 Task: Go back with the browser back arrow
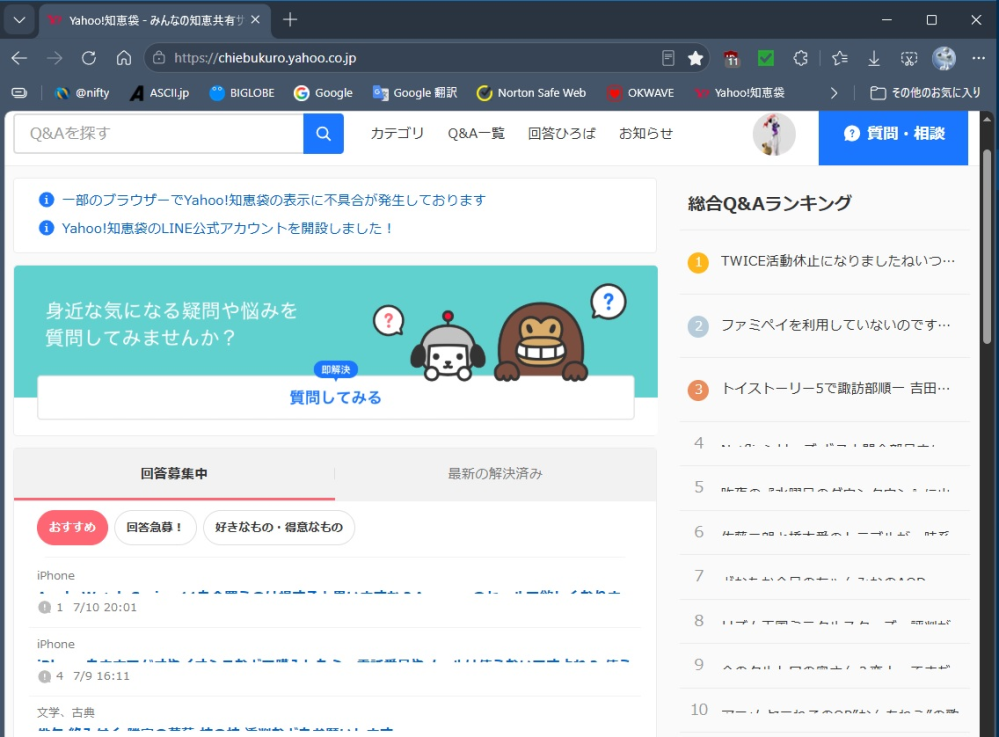pyautogui.click(x=19, y=58)
